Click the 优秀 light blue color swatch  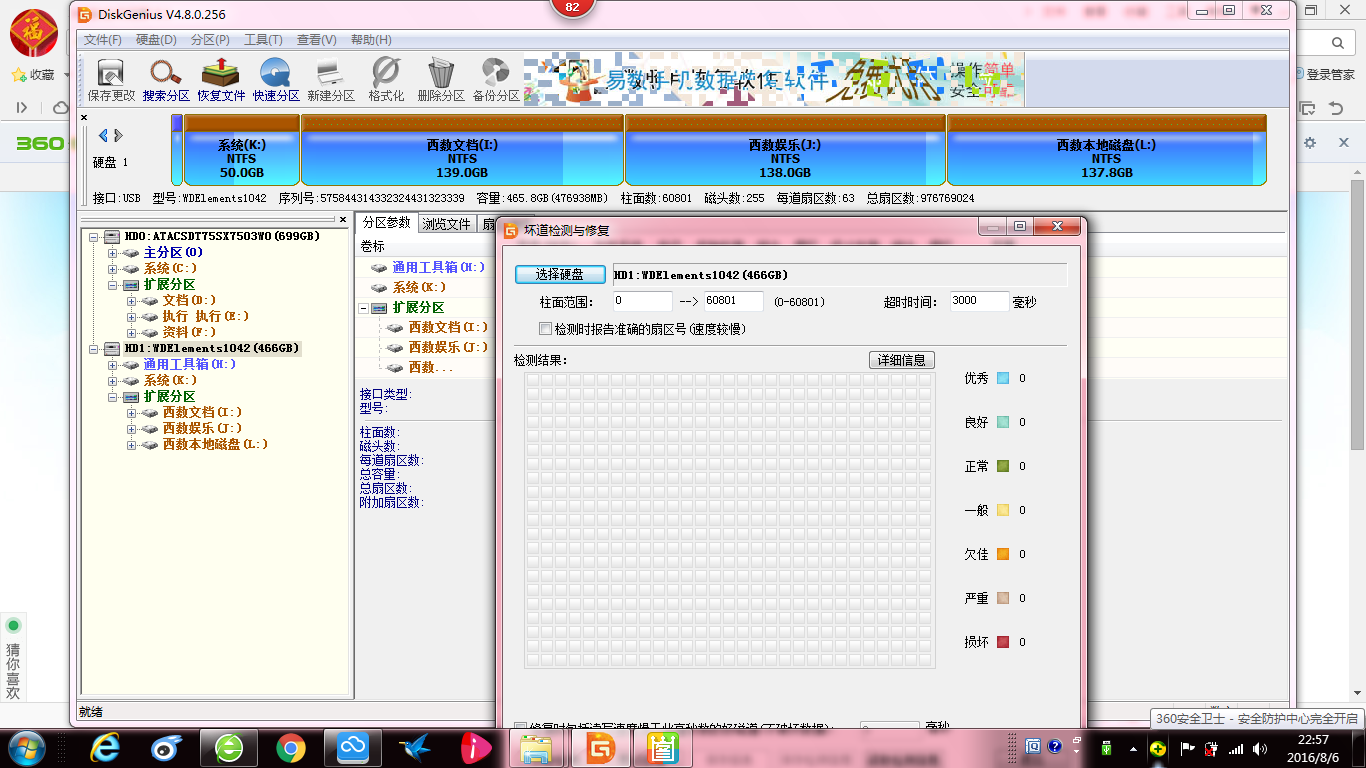point(1003,378)
